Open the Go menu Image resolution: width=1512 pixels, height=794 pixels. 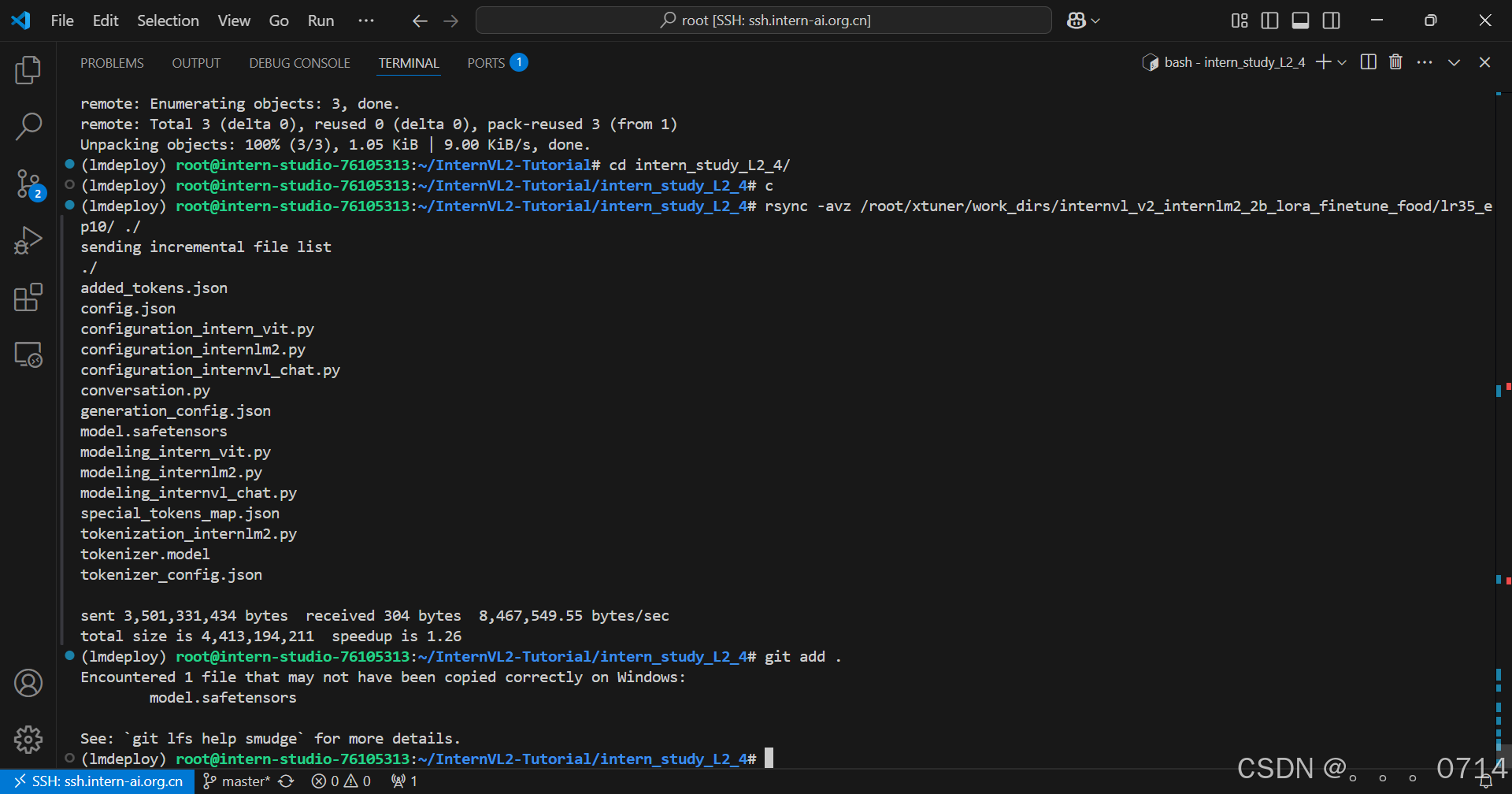pos(279,20)
